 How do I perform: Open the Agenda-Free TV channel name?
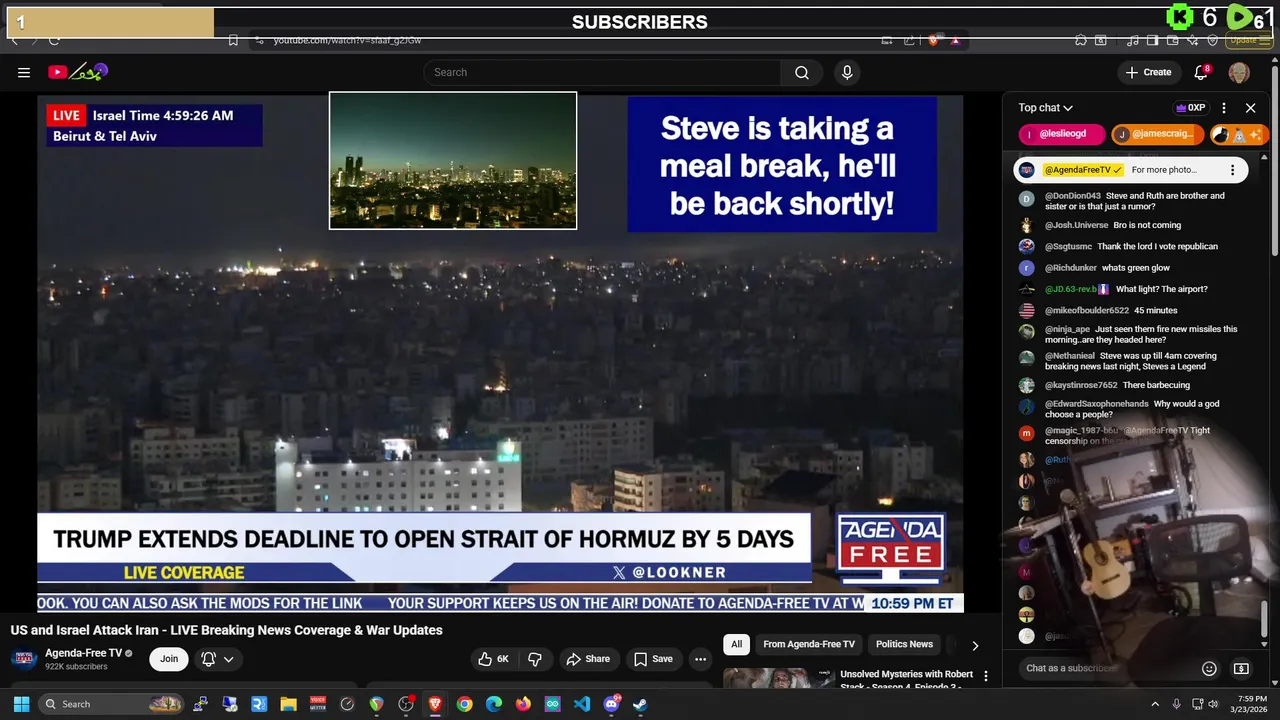(84, 653)
